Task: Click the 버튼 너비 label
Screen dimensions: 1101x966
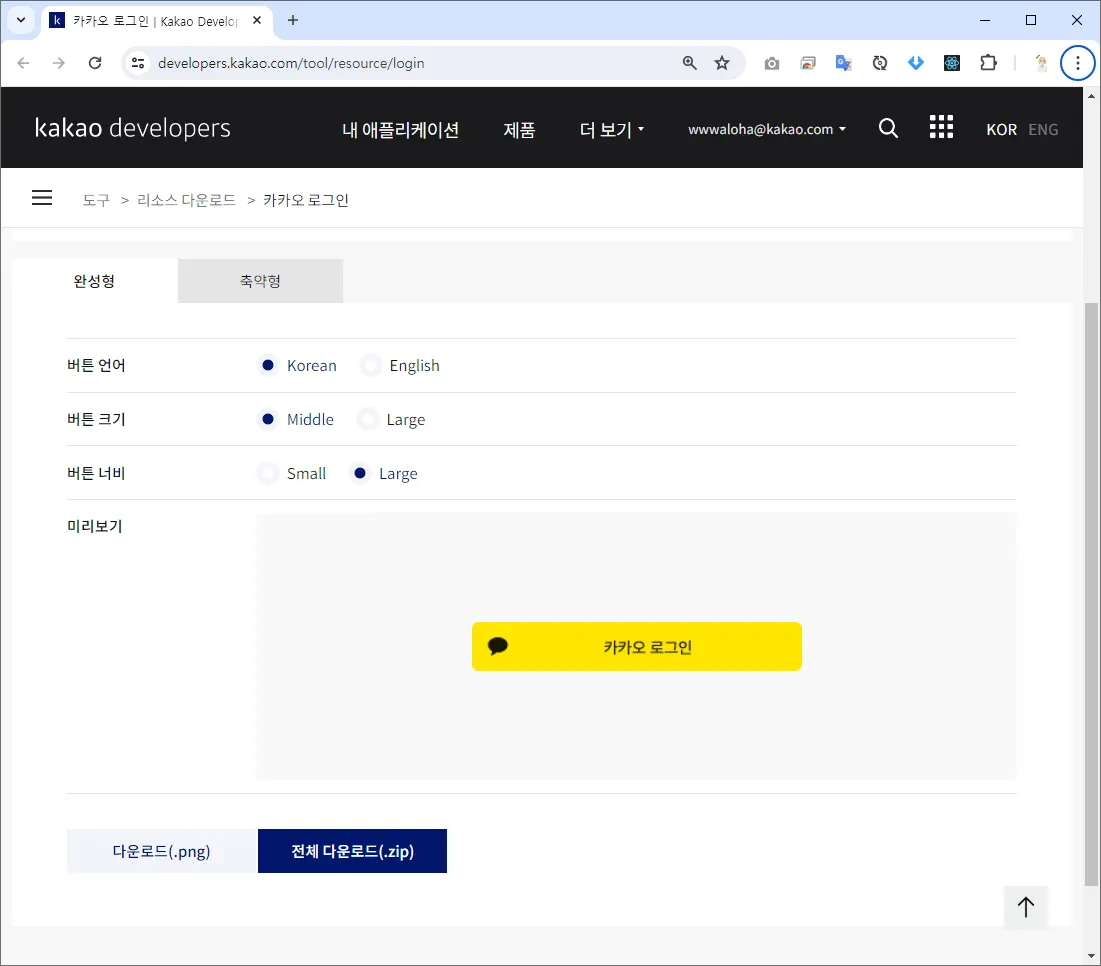Action: point(96,474)
